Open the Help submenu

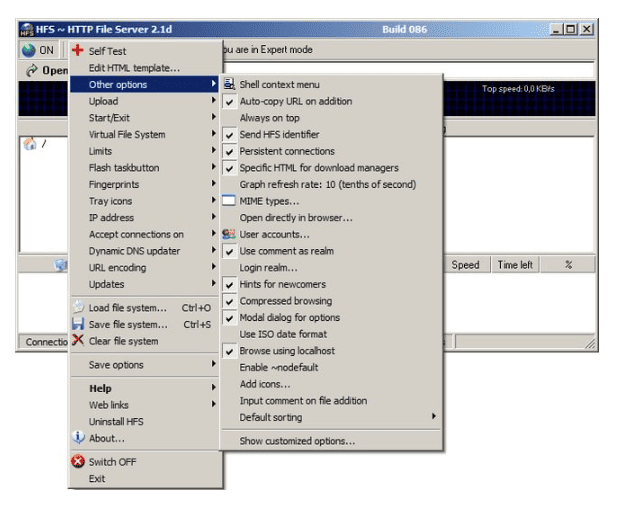pyautogui.click(x=144, y=388)
